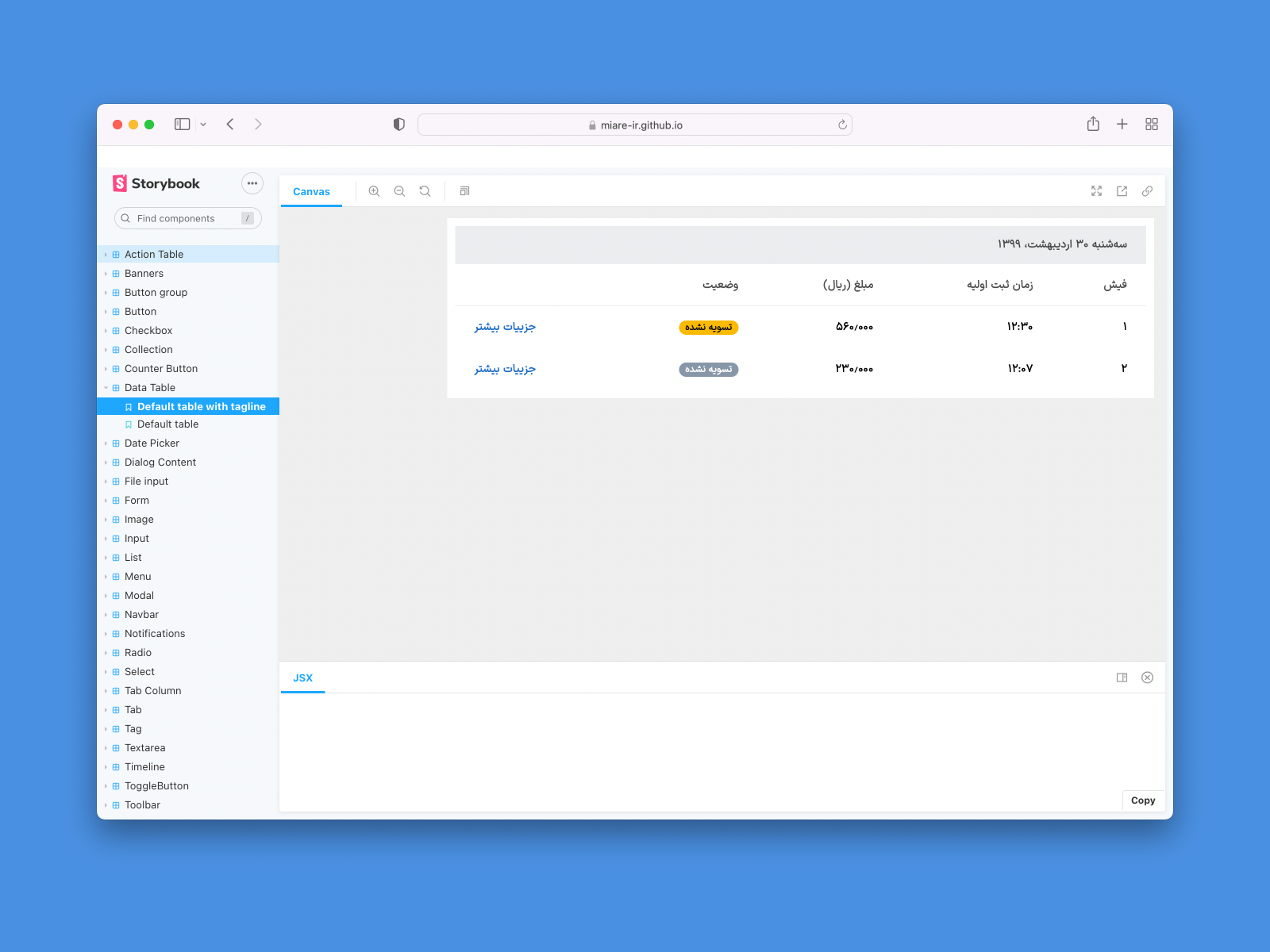Viewport: 1270px width, 952px height.
Task: Click the ۵۶۰٫۰۰۰ amount cell
Action: [854, 327]
